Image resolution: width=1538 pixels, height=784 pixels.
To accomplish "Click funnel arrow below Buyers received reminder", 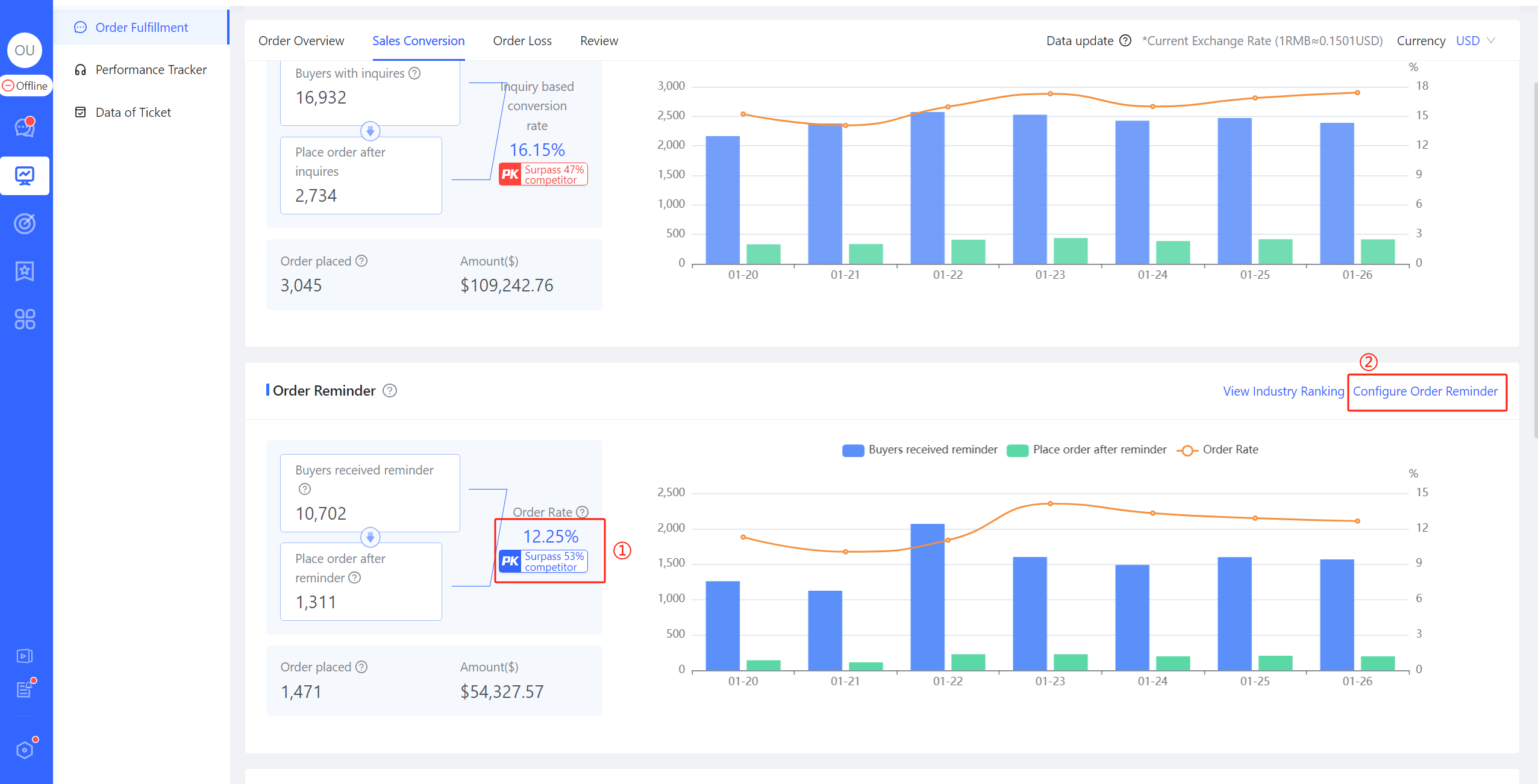I will pos(370,537).
